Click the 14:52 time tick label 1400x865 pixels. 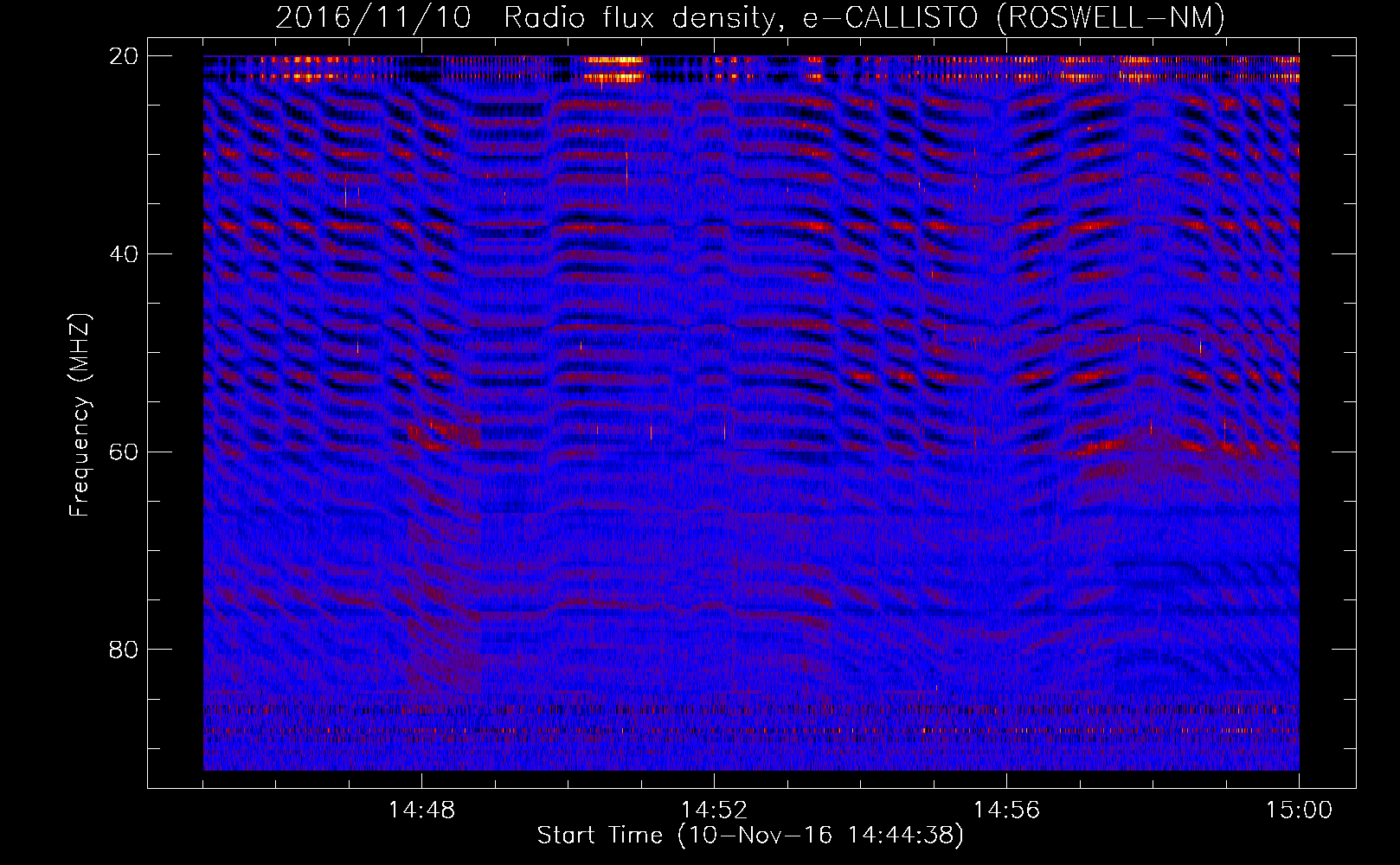coord(714,811)
